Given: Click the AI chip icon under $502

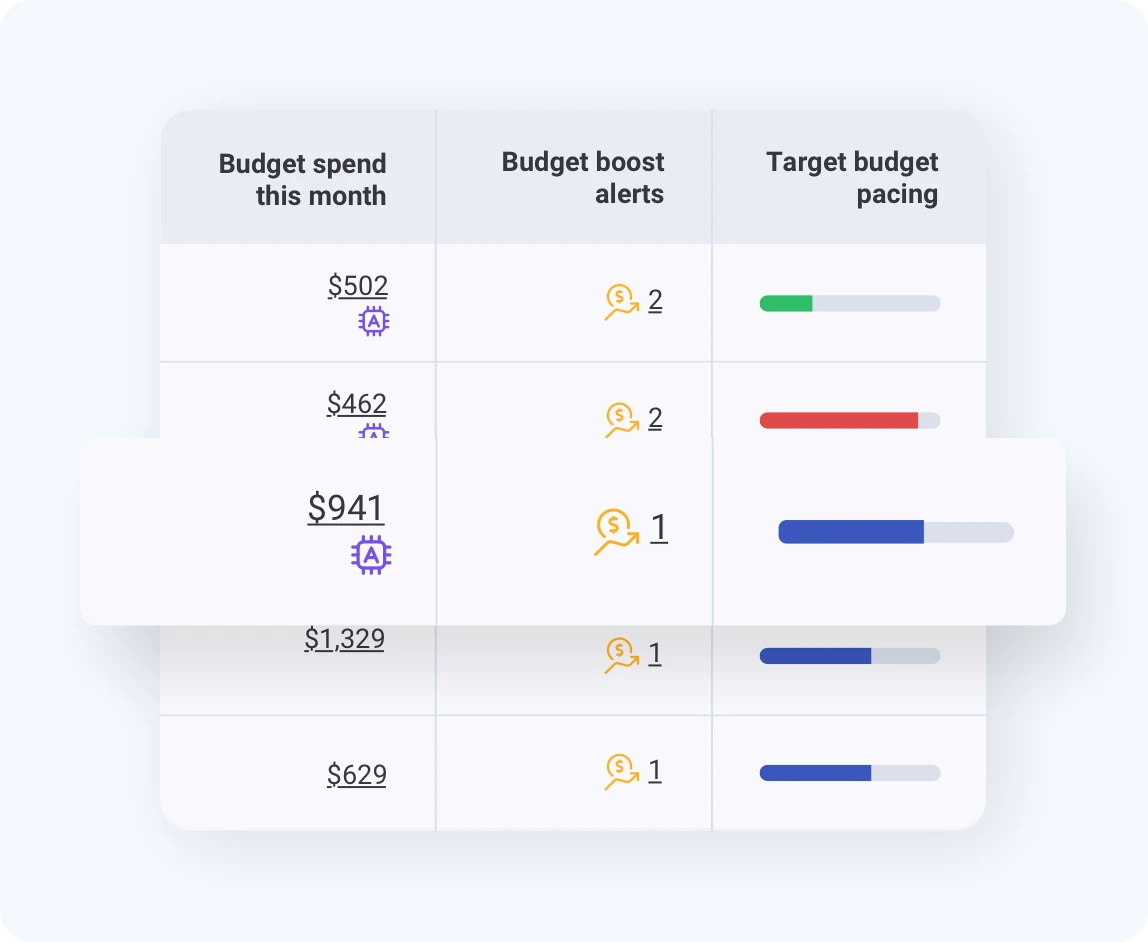Looking at the screenshot, I should (374, 321).
